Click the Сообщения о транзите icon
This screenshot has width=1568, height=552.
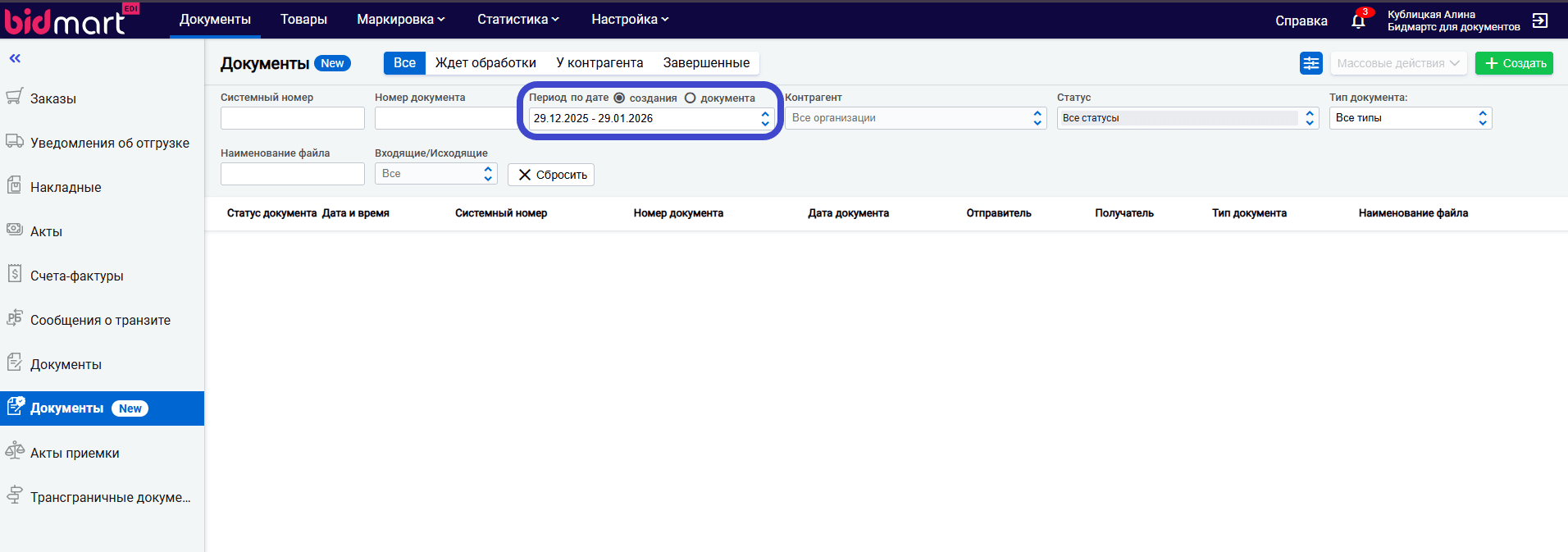point(15,318)
